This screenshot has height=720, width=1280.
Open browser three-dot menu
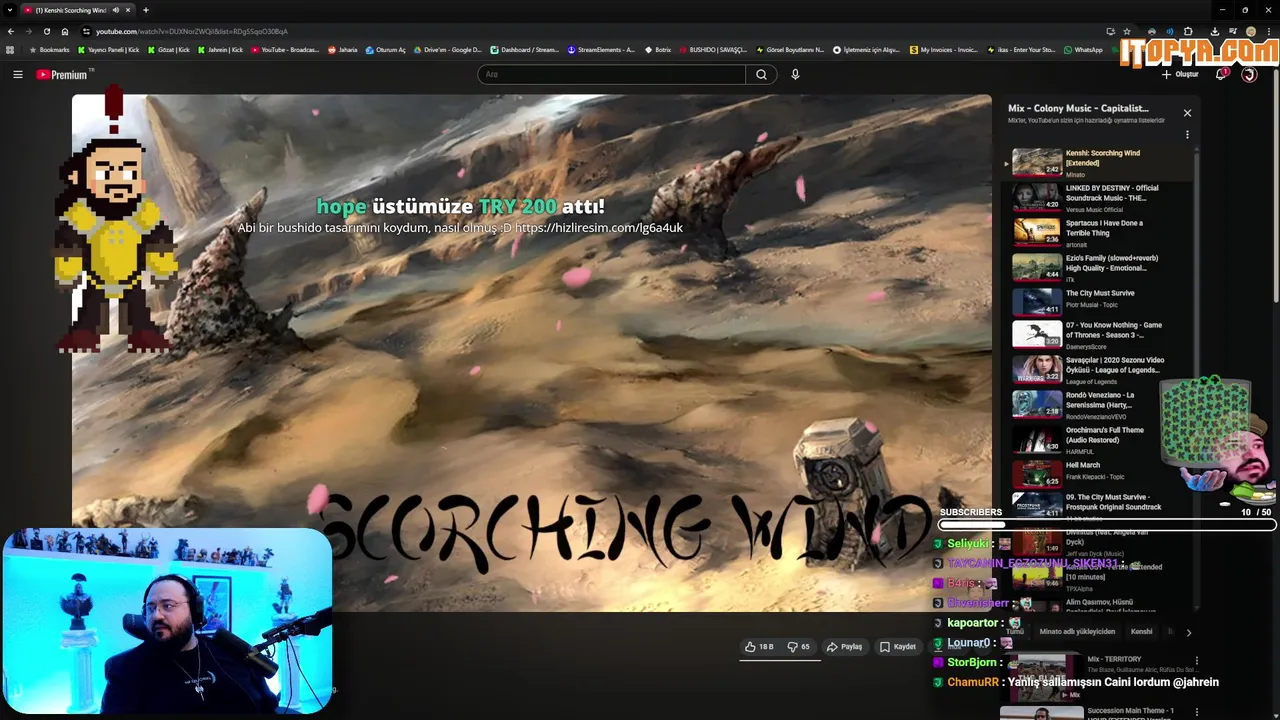pos(1269,31)
